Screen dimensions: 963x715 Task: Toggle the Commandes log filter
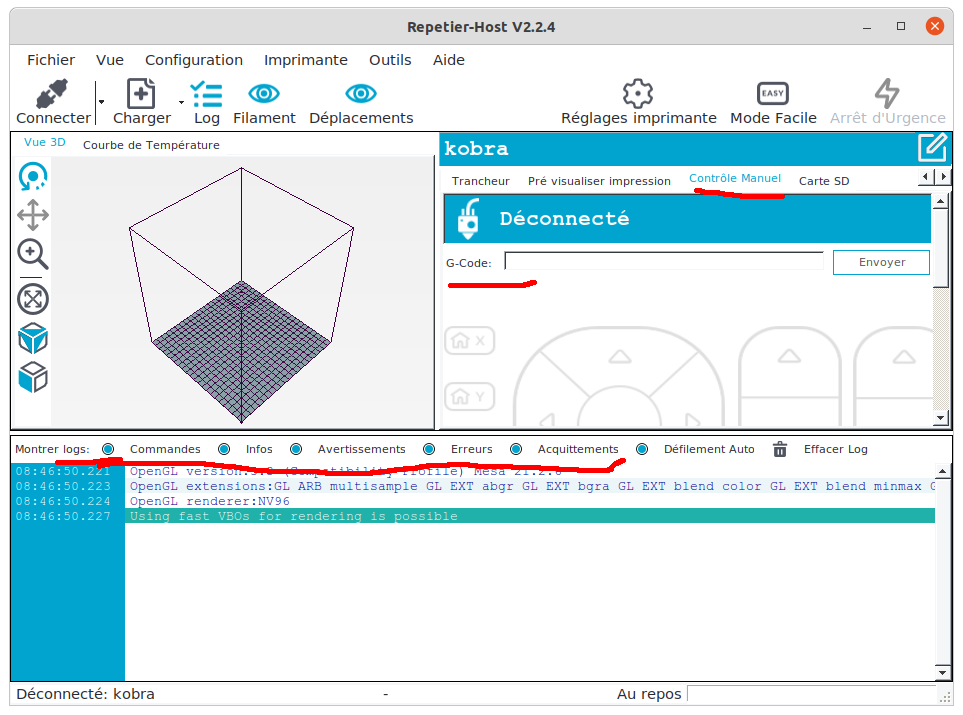[108, 449]
